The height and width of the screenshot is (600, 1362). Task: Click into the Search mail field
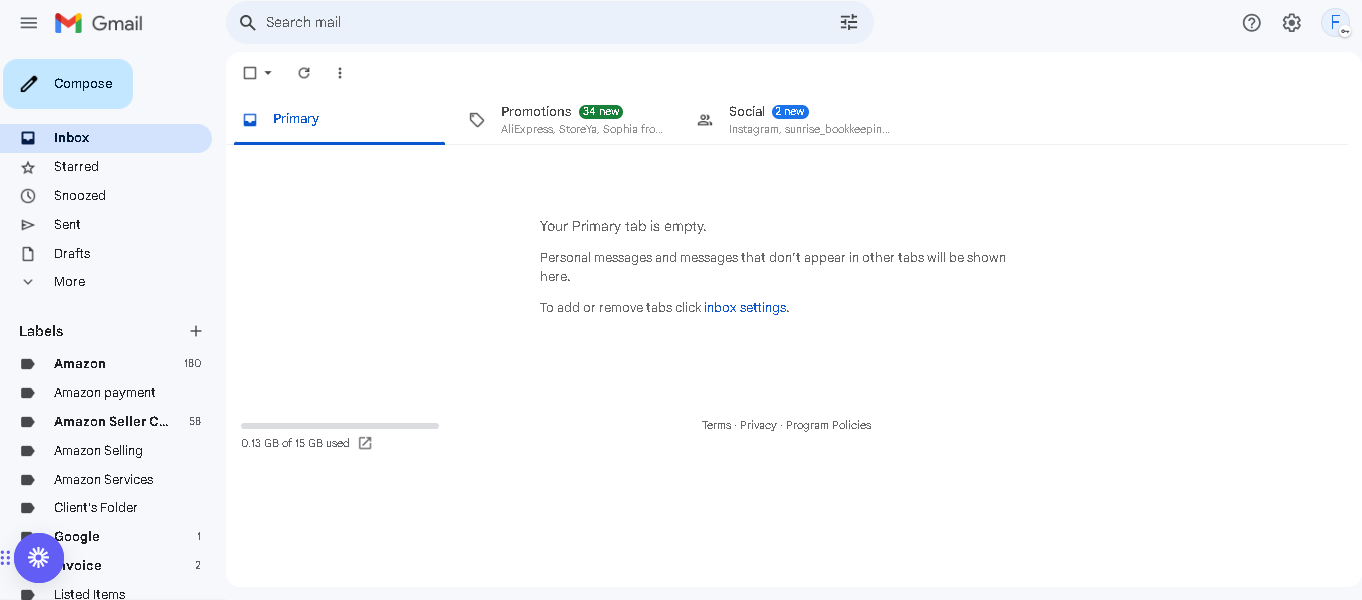point(549,22)
